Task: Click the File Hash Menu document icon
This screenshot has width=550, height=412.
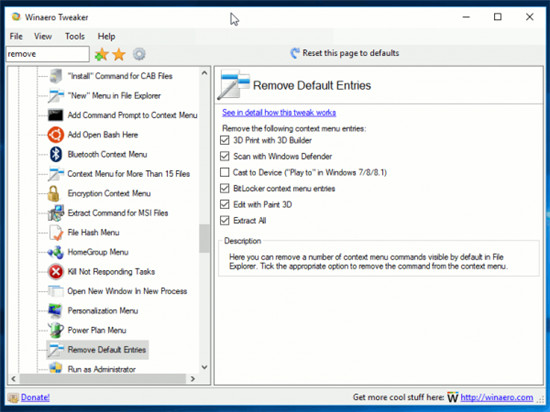Action: (56, 232)
